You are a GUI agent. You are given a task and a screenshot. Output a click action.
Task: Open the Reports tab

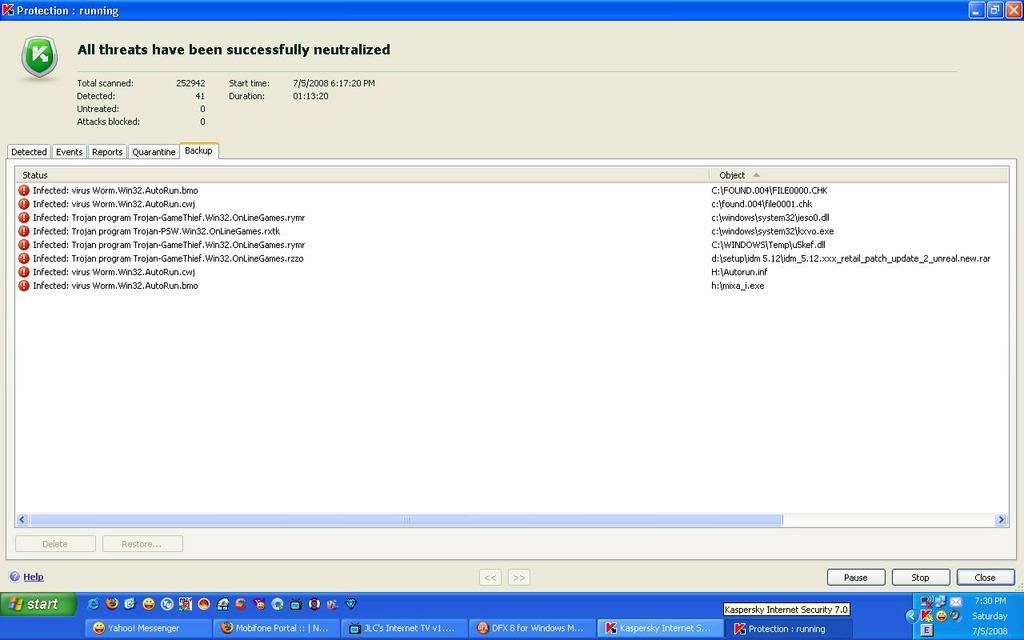click(107, 152)
